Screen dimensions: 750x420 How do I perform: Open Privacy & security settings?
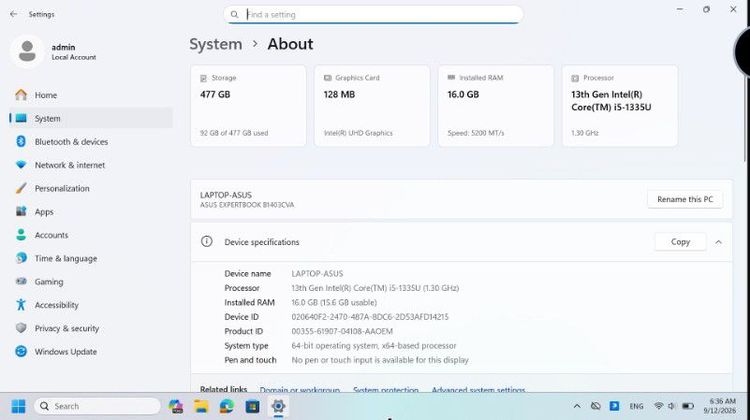(x=91, y=329)
